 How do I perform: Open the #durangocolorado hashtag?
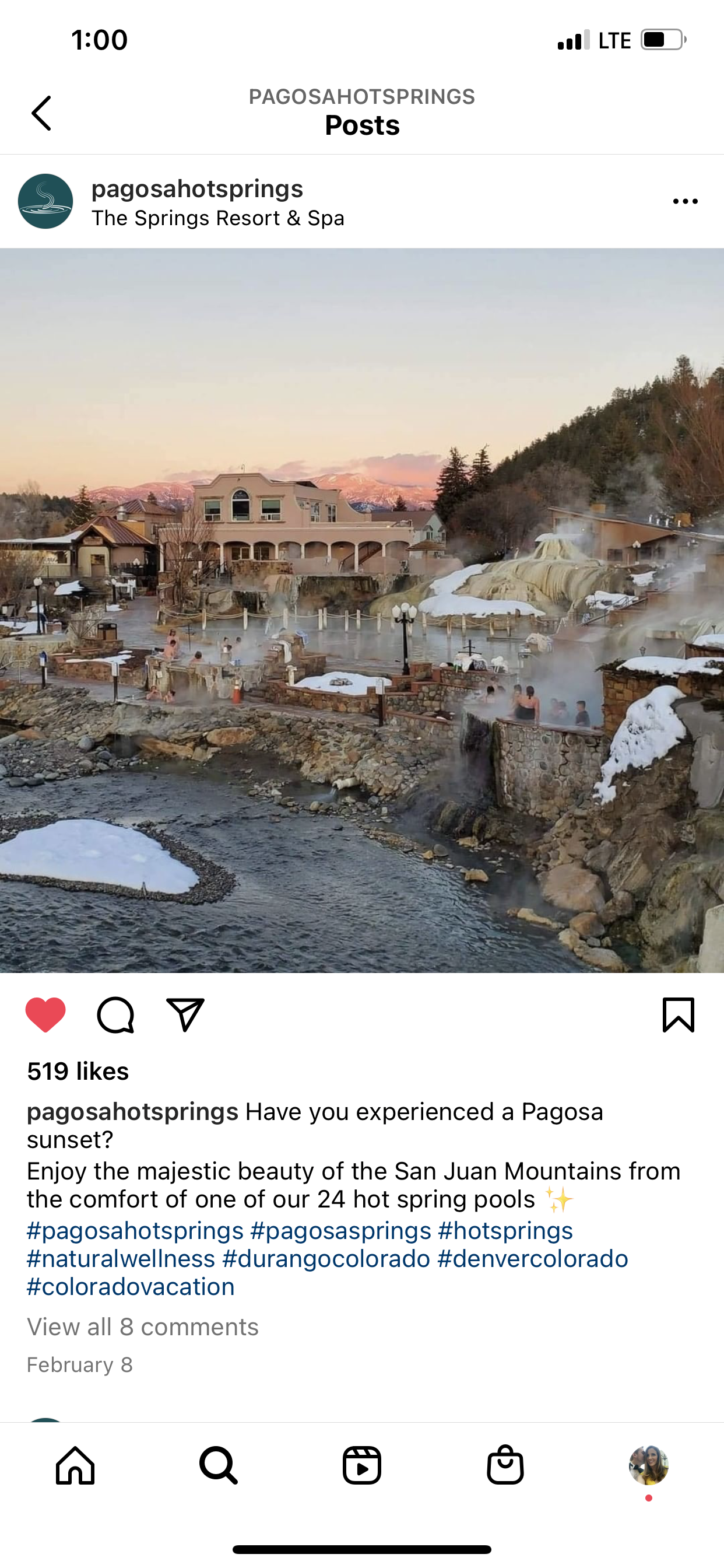[326, 1259]
